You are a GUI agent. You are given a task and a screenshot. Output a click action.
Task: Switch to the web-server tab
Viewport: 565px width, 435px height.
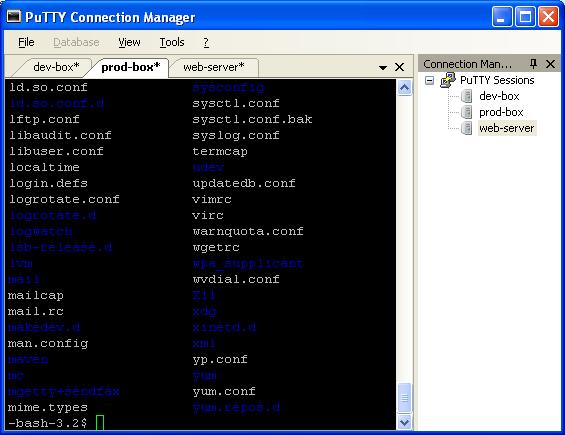point(214,67)
